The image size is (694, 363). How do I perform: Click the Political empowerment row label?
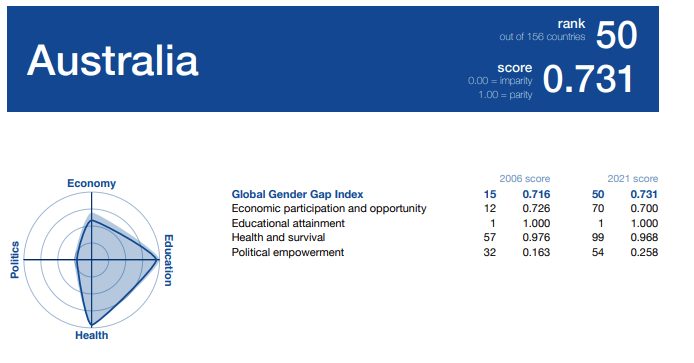coord(288,252)
